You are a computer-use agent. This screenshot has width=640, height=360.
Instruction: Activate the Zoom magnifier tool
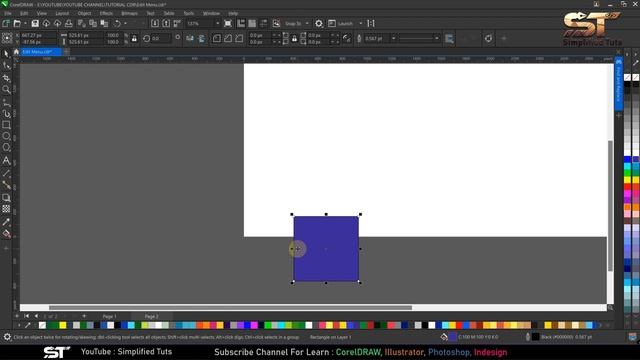click(x=6, y=89)
